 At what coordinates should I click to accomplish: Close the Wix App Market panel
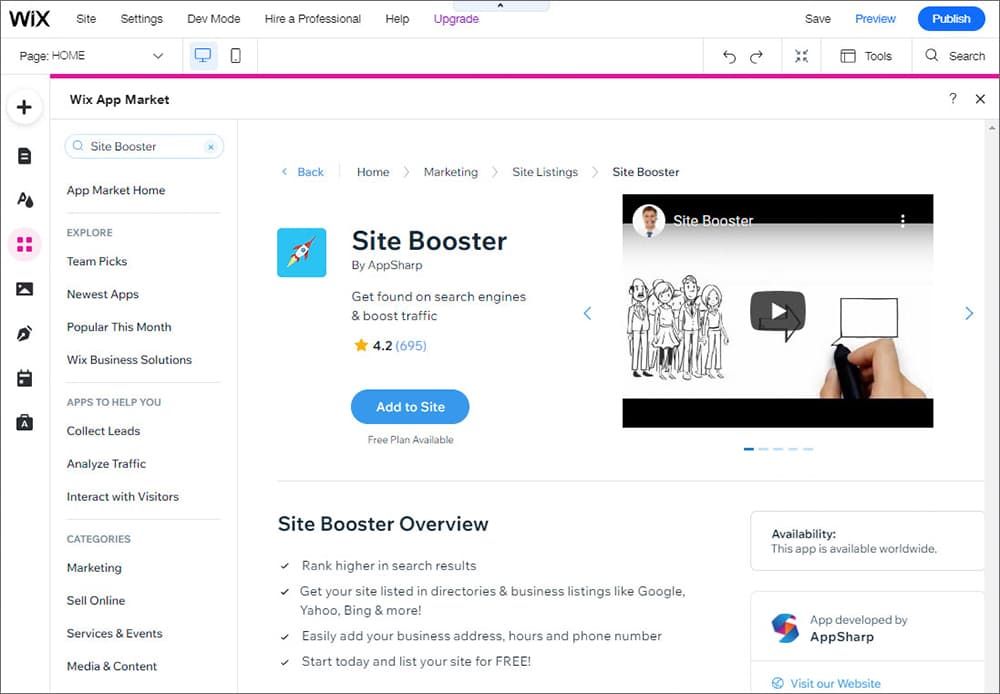(x=980, y=99)
